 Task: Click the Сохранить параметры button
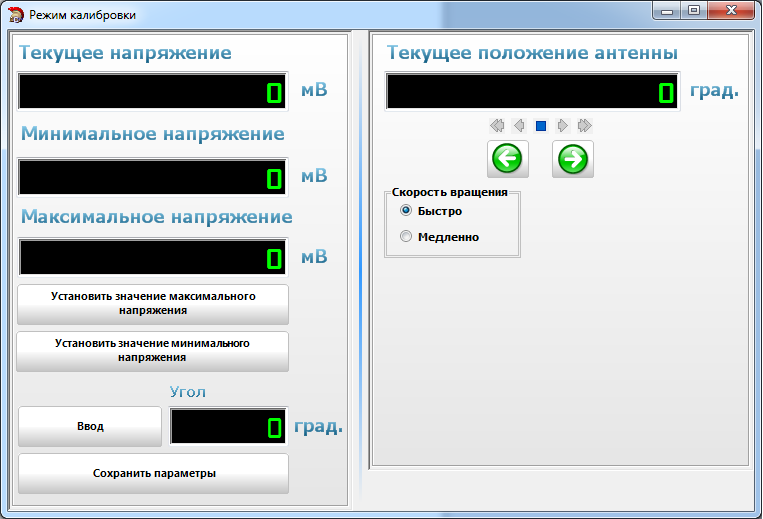pos(154,473)
